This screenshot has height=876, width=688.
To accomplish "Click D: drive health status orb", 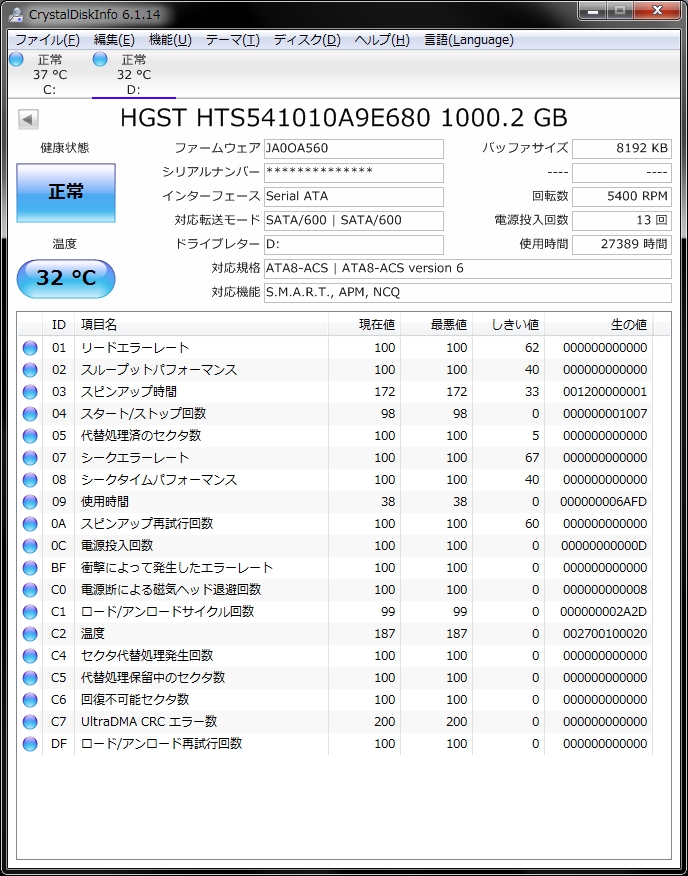I will click(100, 60).
